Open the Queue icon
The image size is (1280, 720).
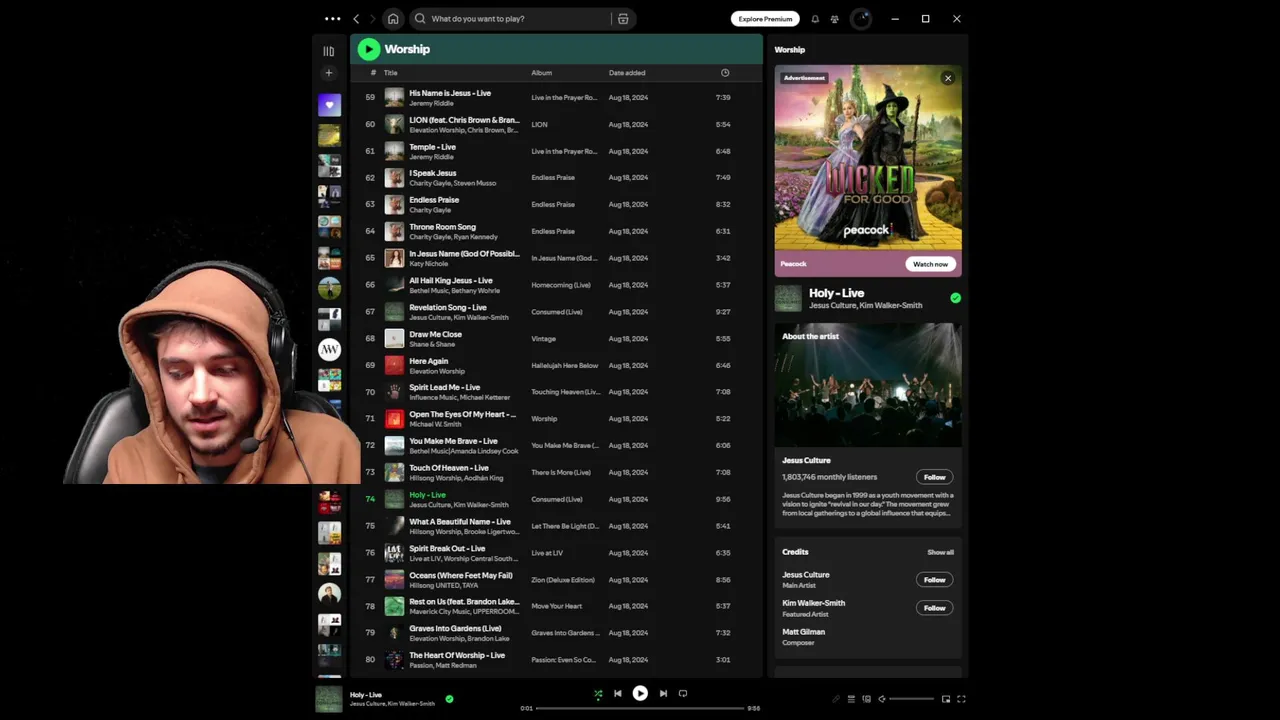[x=851, y=699]
